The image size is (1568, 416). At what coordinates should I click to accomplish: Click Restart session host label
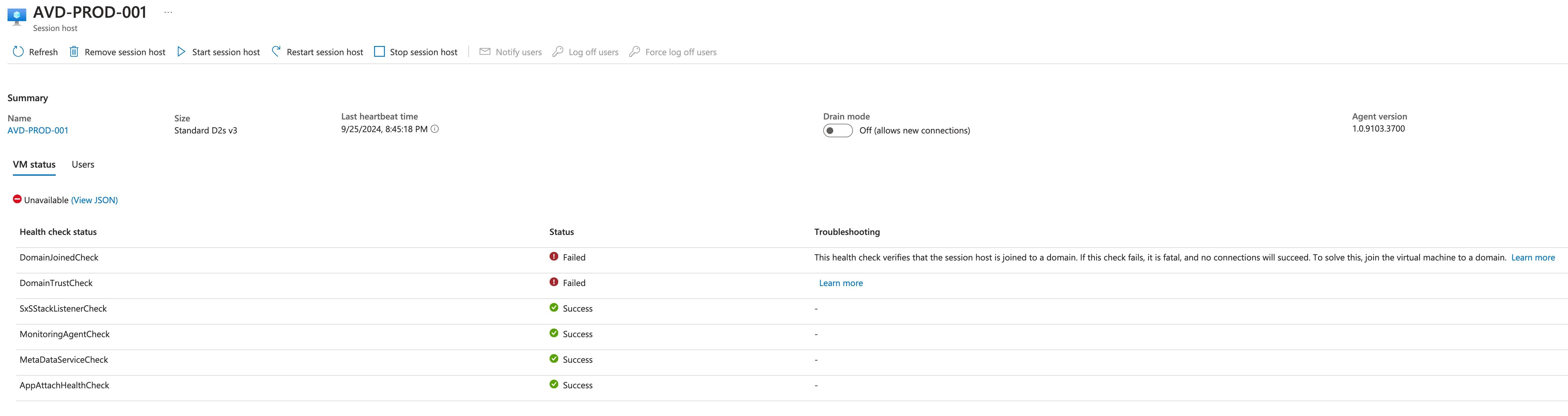coord(325,52)
